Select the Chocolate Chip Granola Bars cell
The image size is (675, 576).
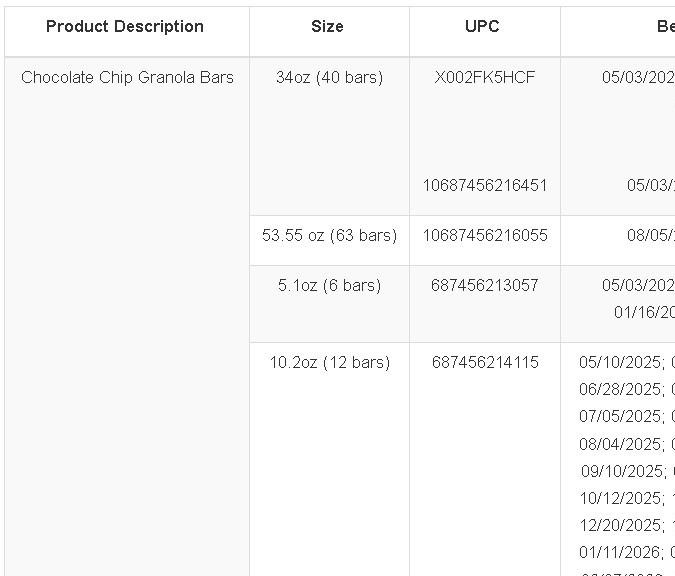[x=127, y=78]
